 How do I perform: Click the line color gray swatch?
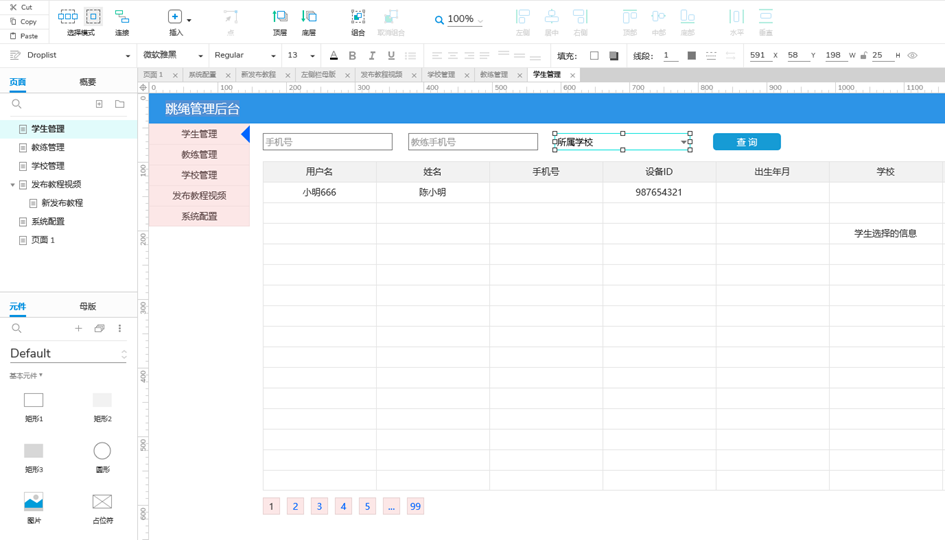tap(692, 55)
